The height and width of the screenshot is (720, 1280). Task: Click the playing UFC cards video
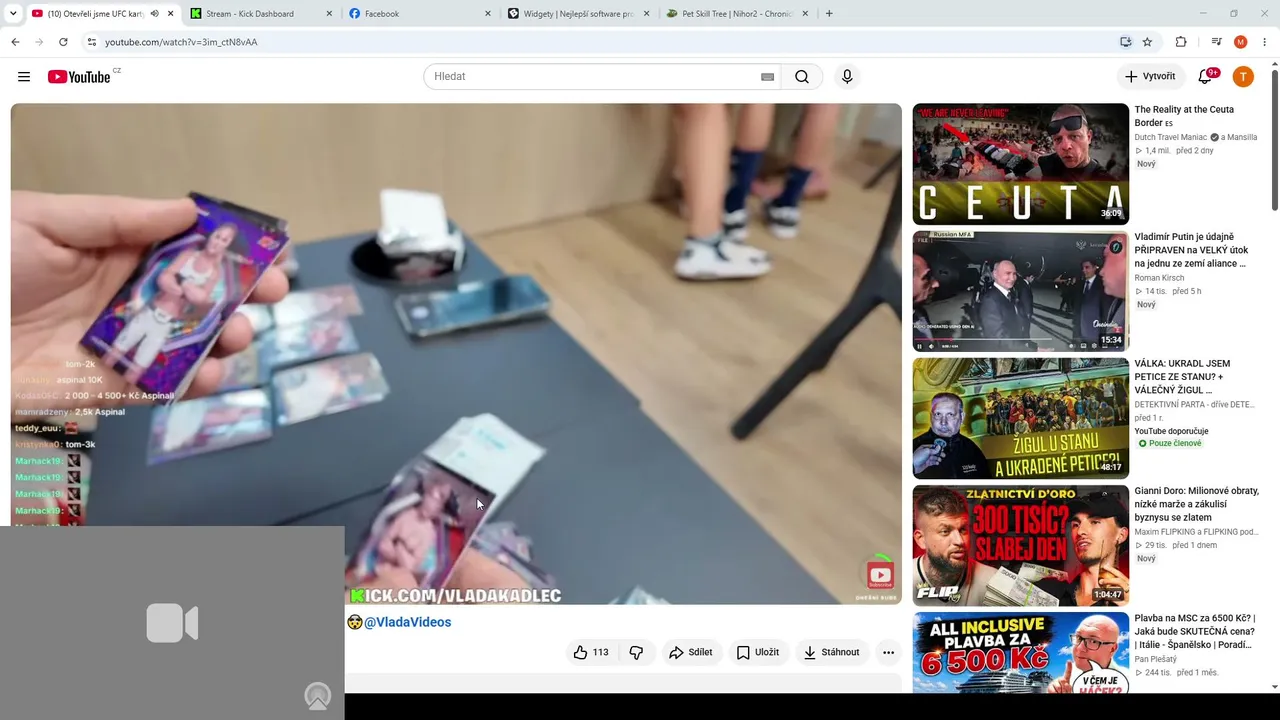click(456, 354)
